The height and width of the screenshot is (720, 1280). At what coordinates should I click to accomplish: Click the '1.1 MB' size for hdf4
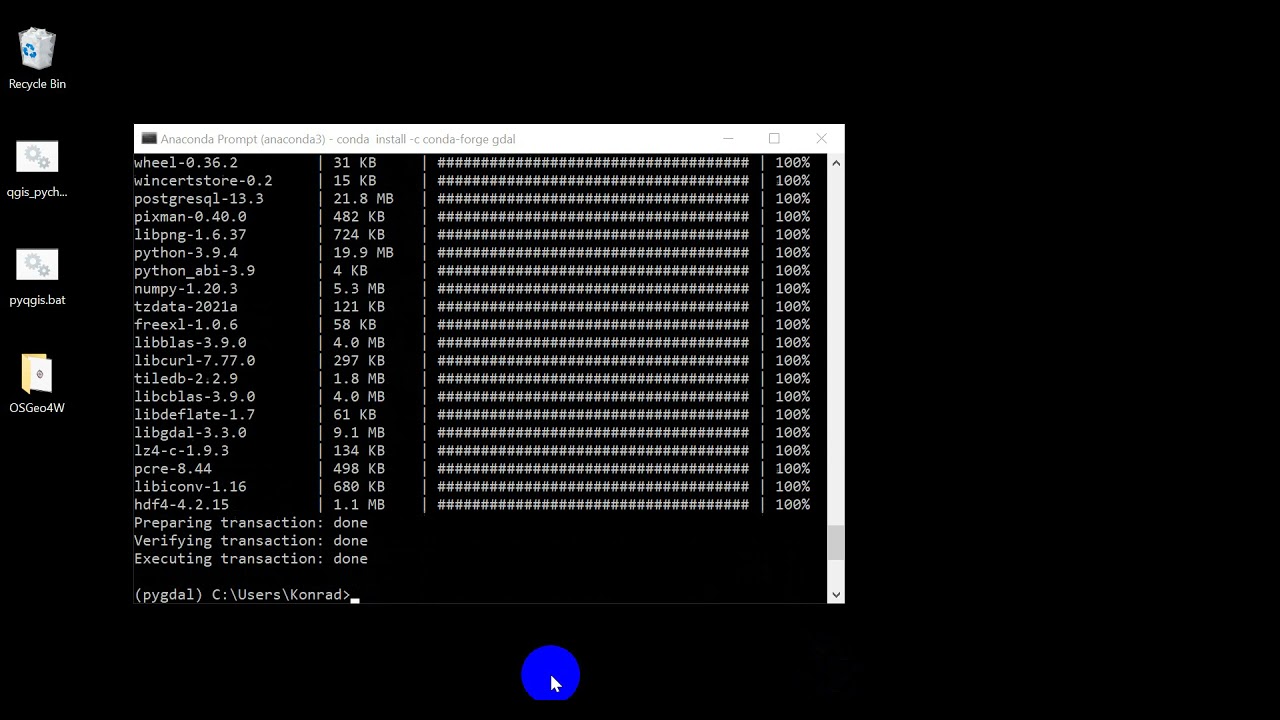pos(359,505)
